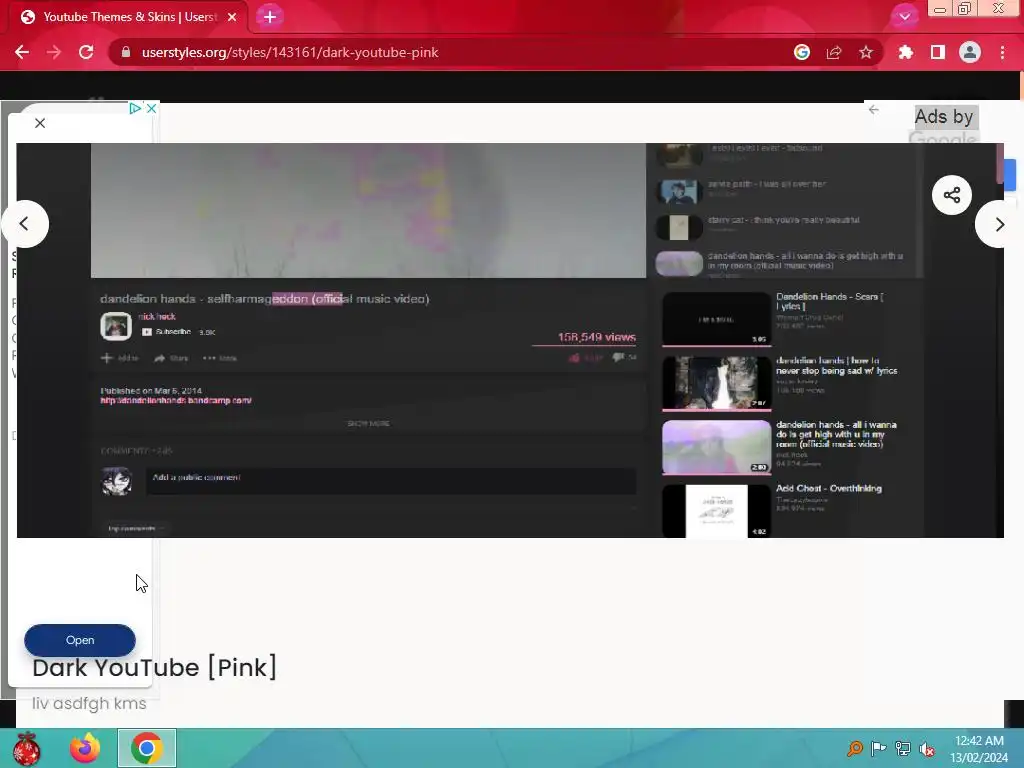This screenshot has height=768, width=1024.
Task: Open Firefox from the taskbar
Action: click(x=85, y=748)
